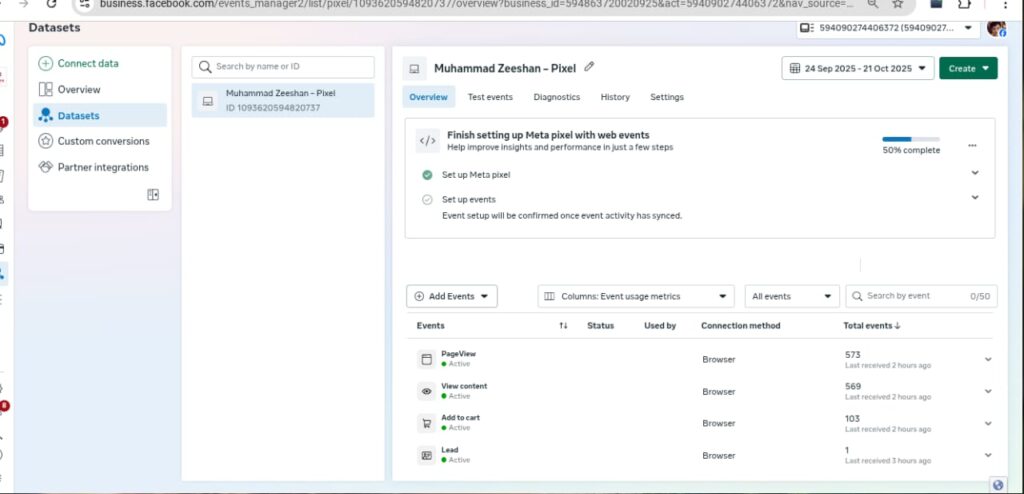Click the dataset icon beside pixel title
The image size is (1024, 494).
click(414, 69)
